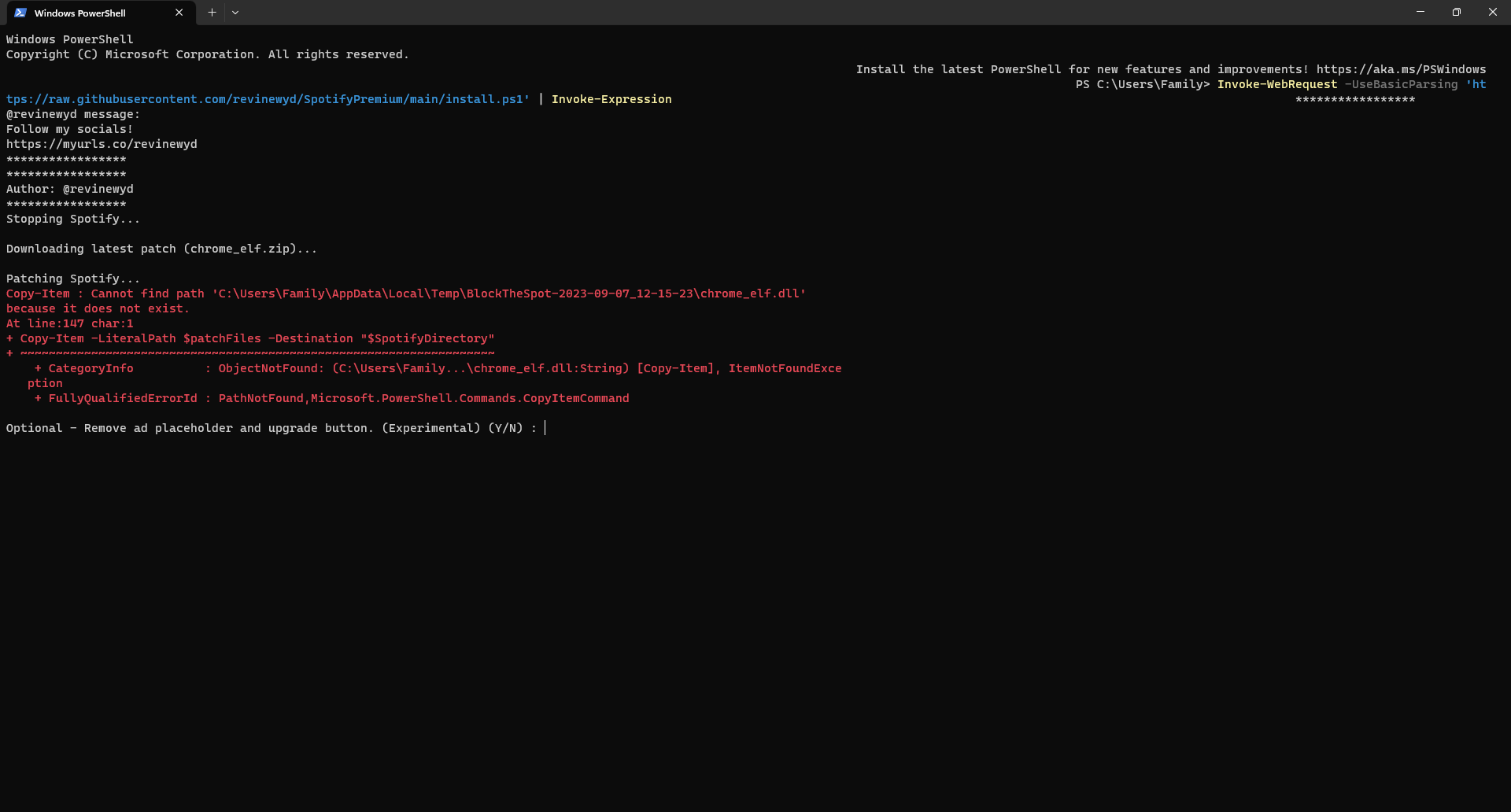Click the install.ps1 script URL text
The image size is (1511, 812).
[268, 99]
